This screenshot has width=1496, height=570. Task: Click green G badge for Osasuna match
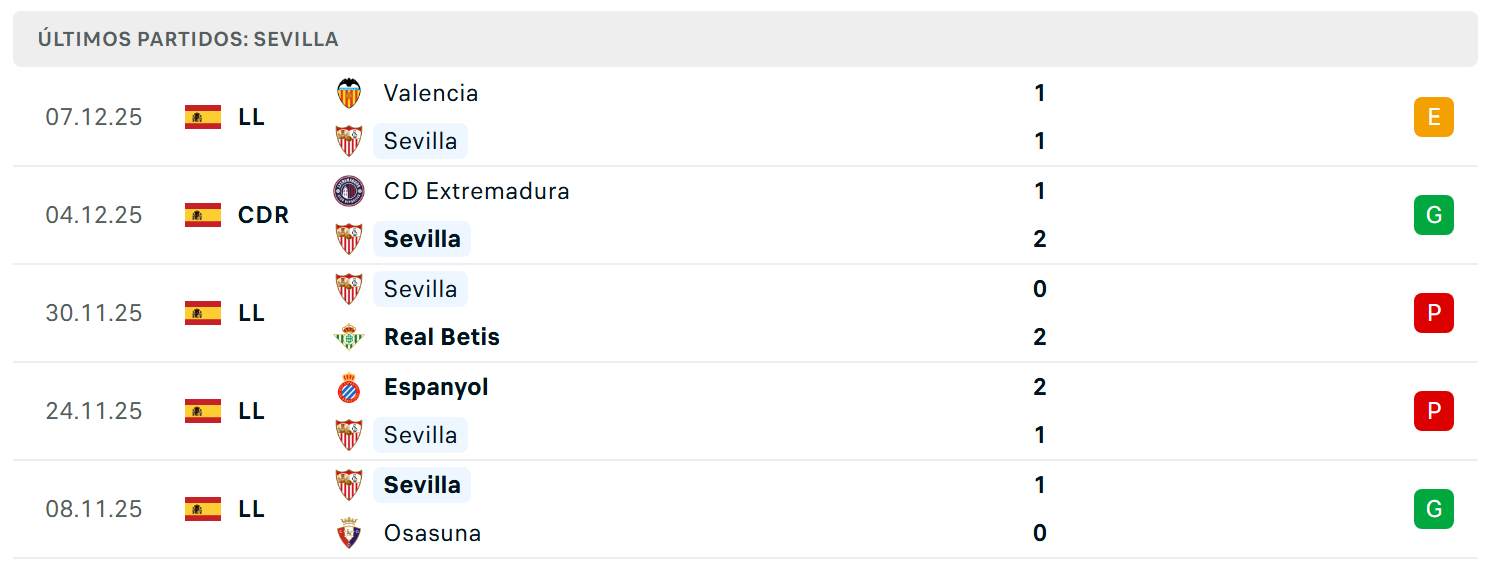[1433, 509]
